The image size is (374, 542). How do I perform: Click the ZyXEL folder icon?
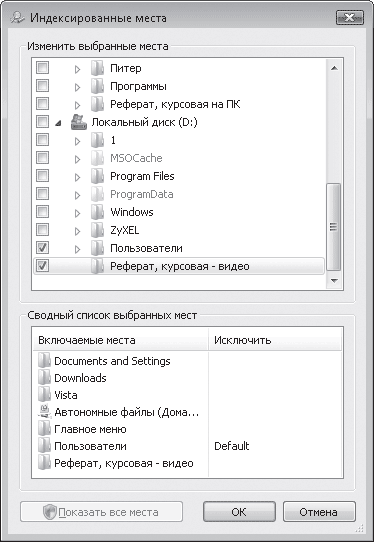97,230
